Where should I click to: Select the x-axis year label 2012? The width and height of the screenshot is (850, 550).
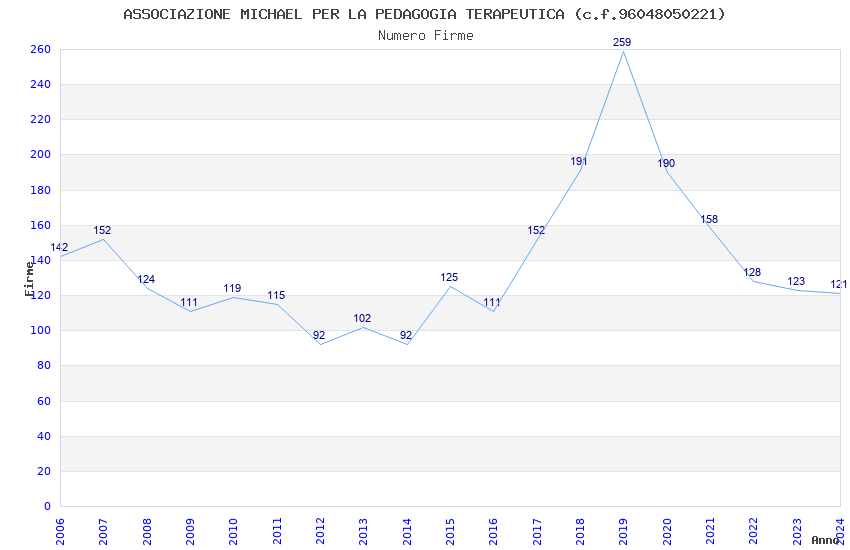coord(320,532)
